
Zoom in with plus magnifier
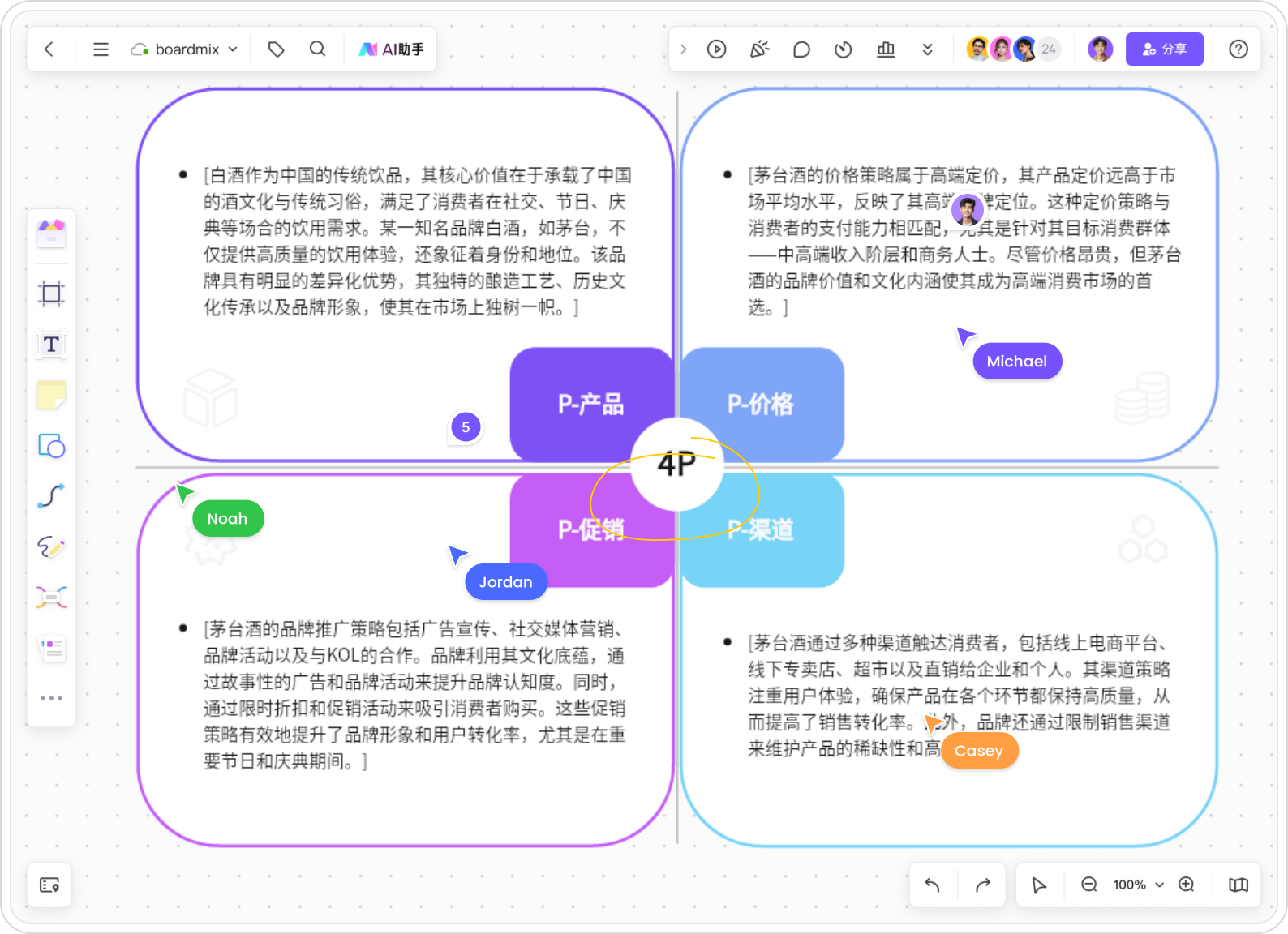click(x=1187, y=885)
